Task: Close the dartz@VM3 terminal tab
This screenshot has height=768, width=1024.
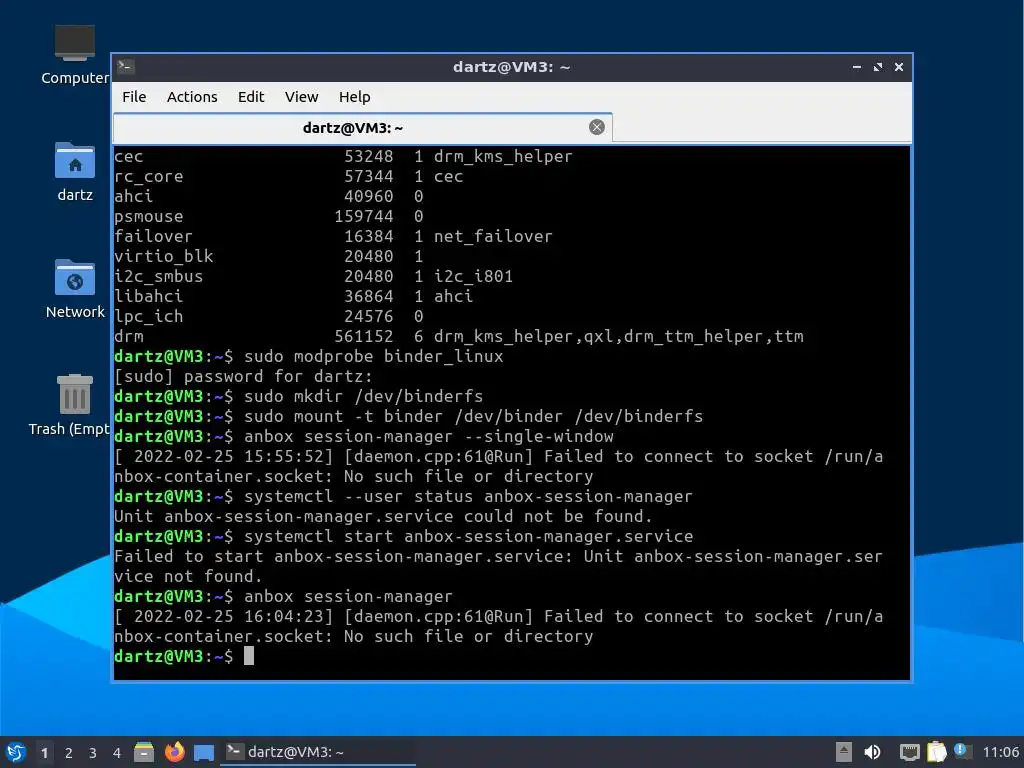Action: point(596,127)
